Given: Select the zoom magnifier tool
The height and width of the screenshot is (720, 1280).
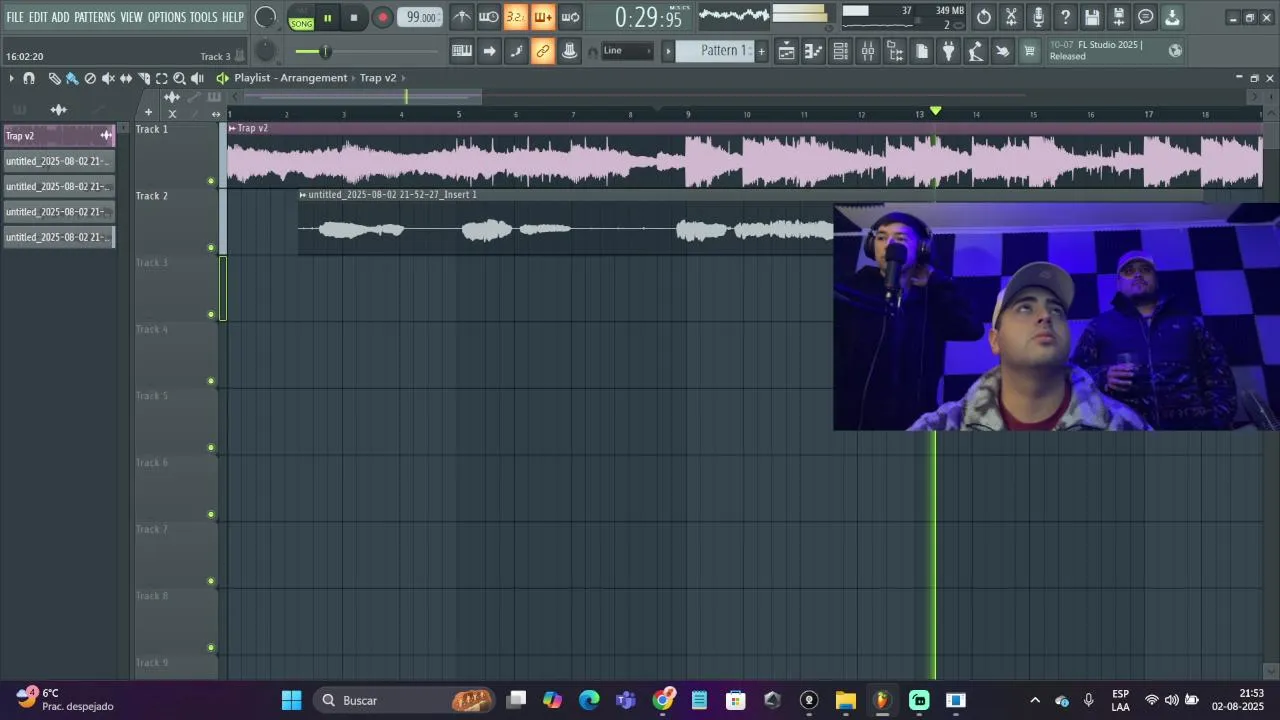Looking at the screenshot, I should (179, 78).
